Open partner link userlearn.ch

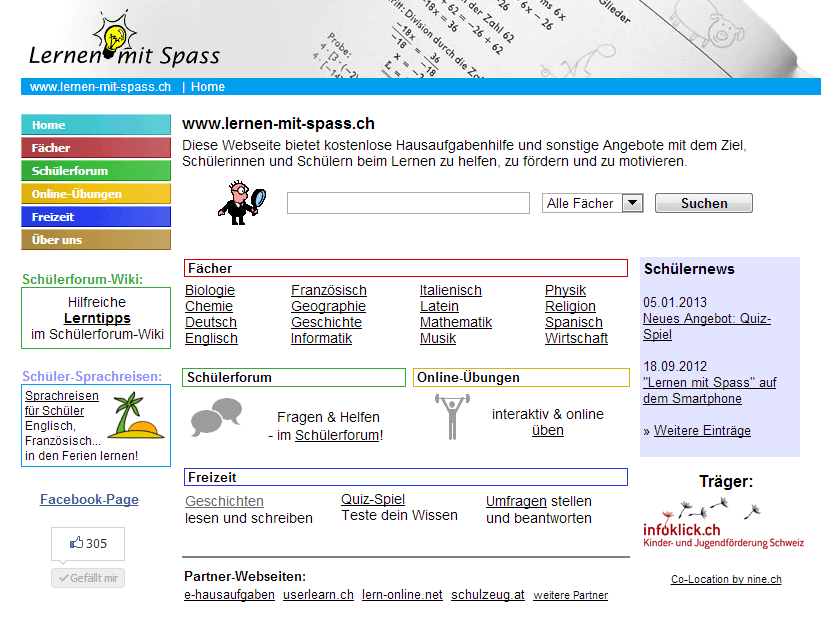(x=318, y=595)
